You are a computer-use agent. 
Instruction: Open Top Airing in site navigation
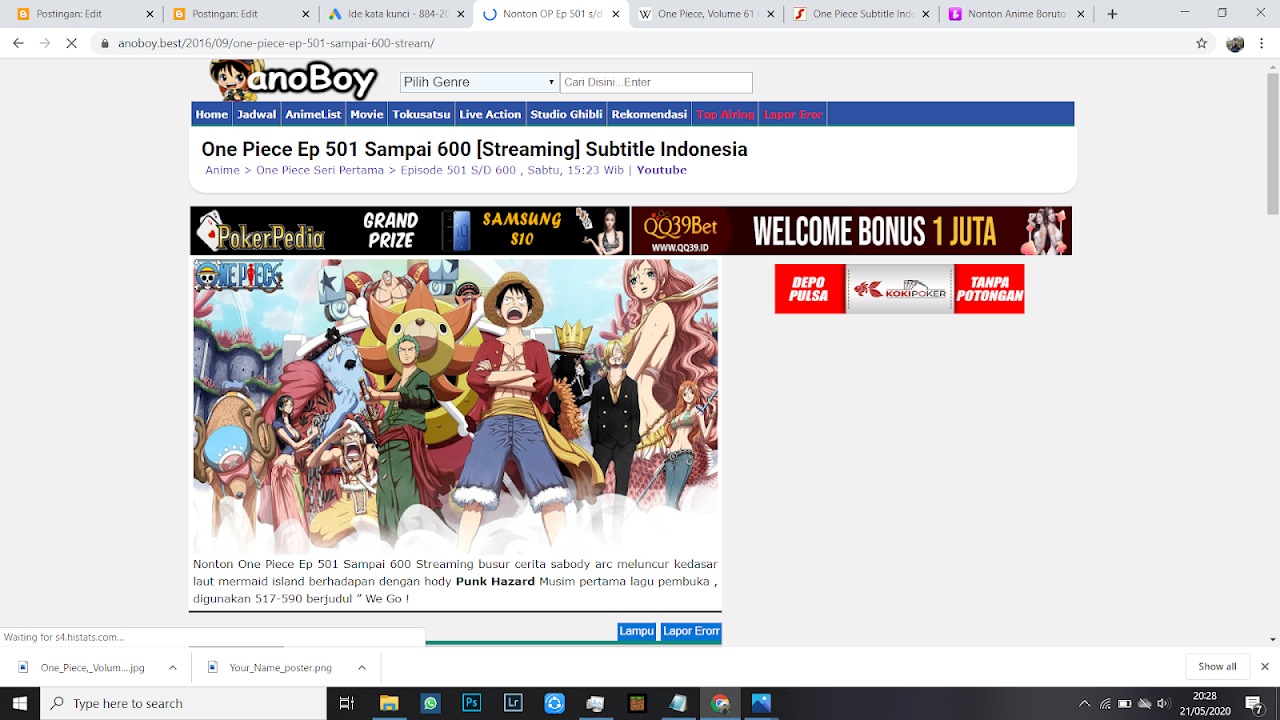point(725,114)
